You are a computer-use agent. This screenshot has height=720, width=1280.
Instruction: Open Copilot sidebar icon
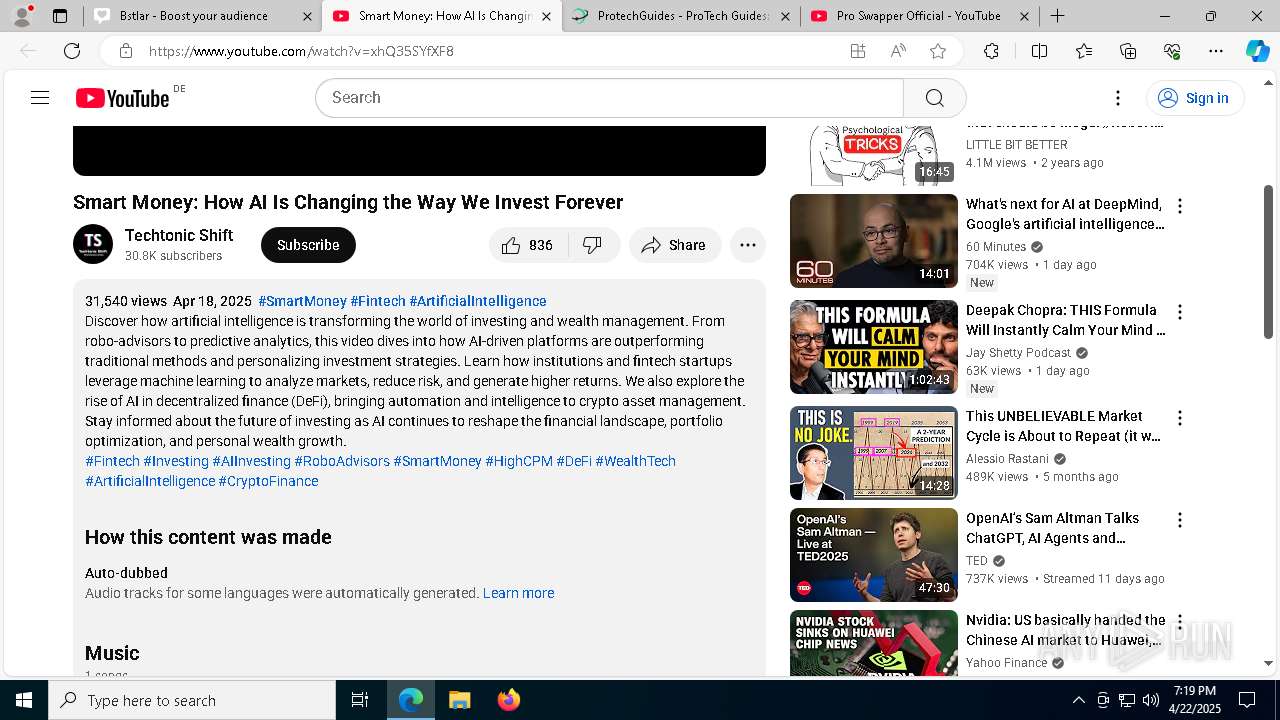pos(1257,51)
